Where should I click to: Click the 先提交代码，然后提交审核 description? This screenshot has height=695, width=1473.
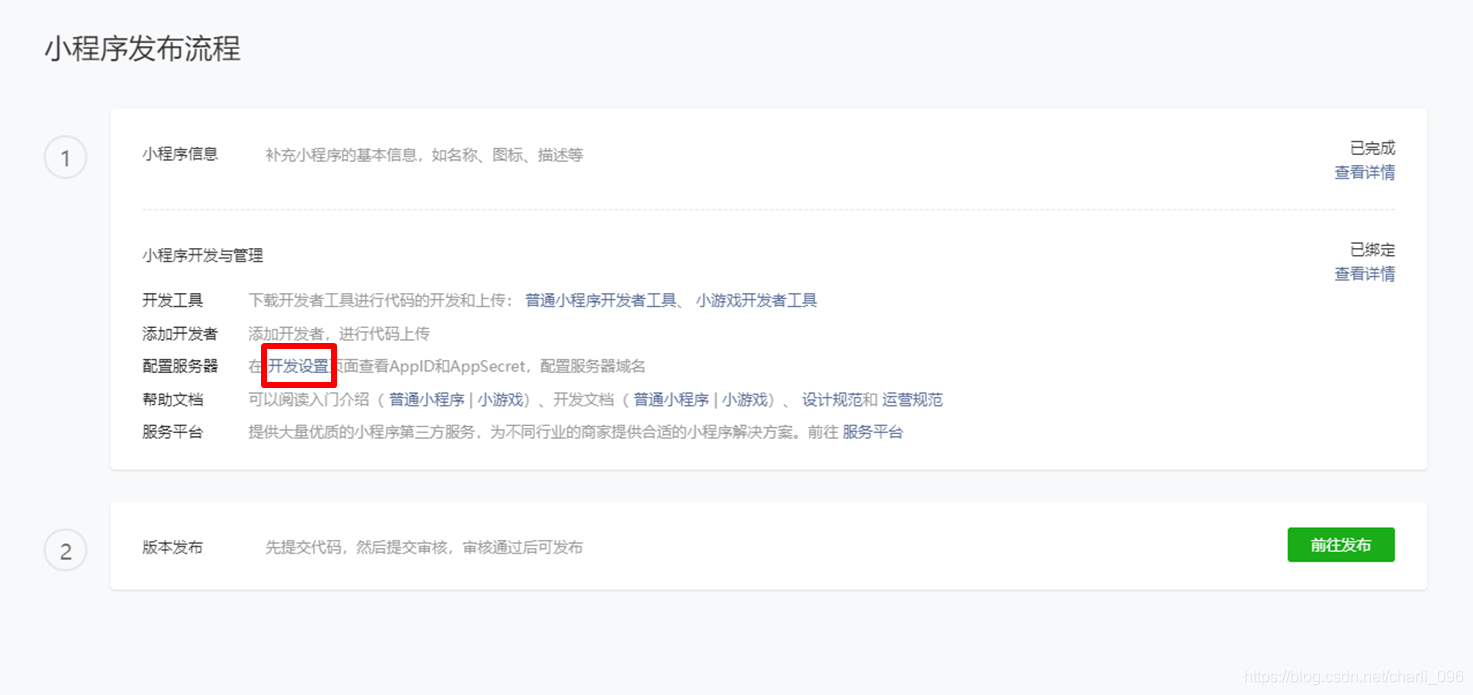pos(424,547)
